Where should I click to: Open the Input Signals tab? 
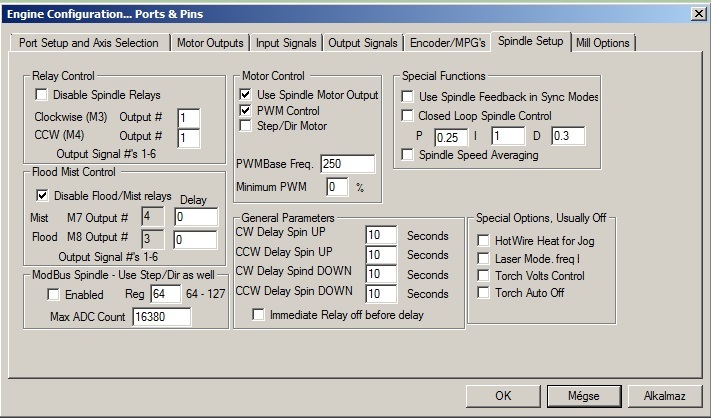pos(286,43)
